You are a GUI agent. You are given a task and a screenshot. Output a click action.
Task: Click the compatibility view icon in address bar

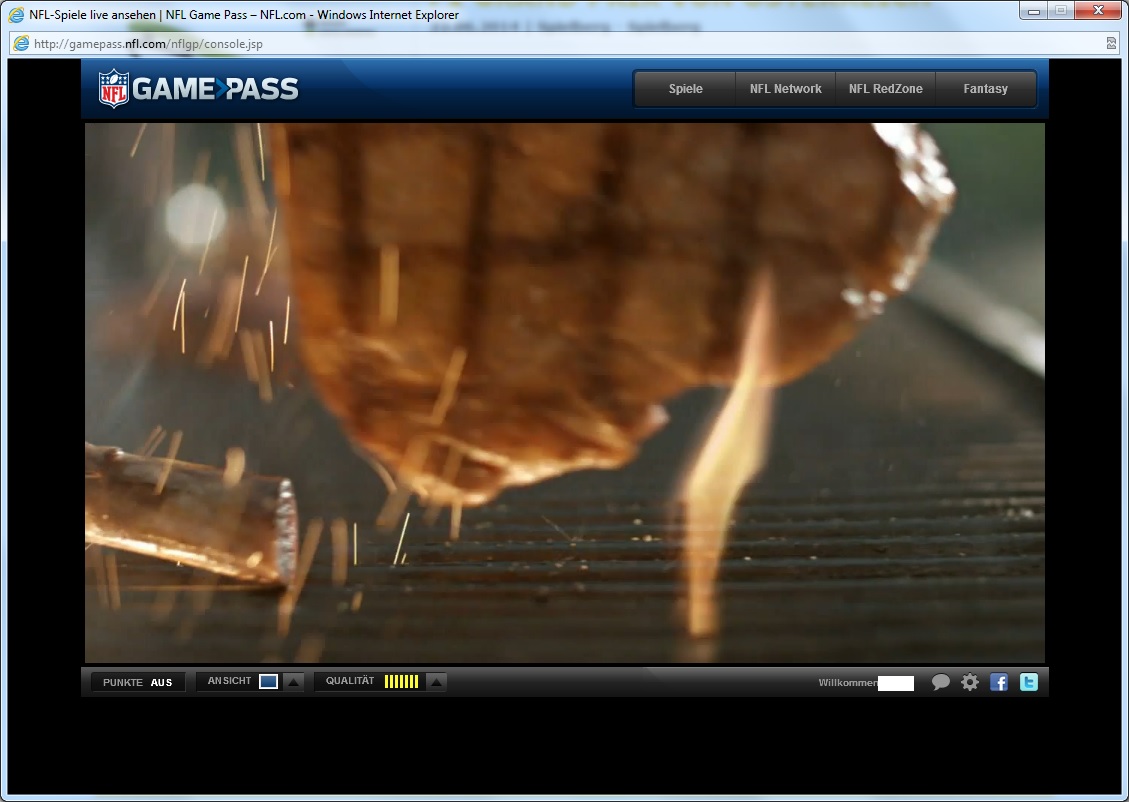click(1111, 44)
